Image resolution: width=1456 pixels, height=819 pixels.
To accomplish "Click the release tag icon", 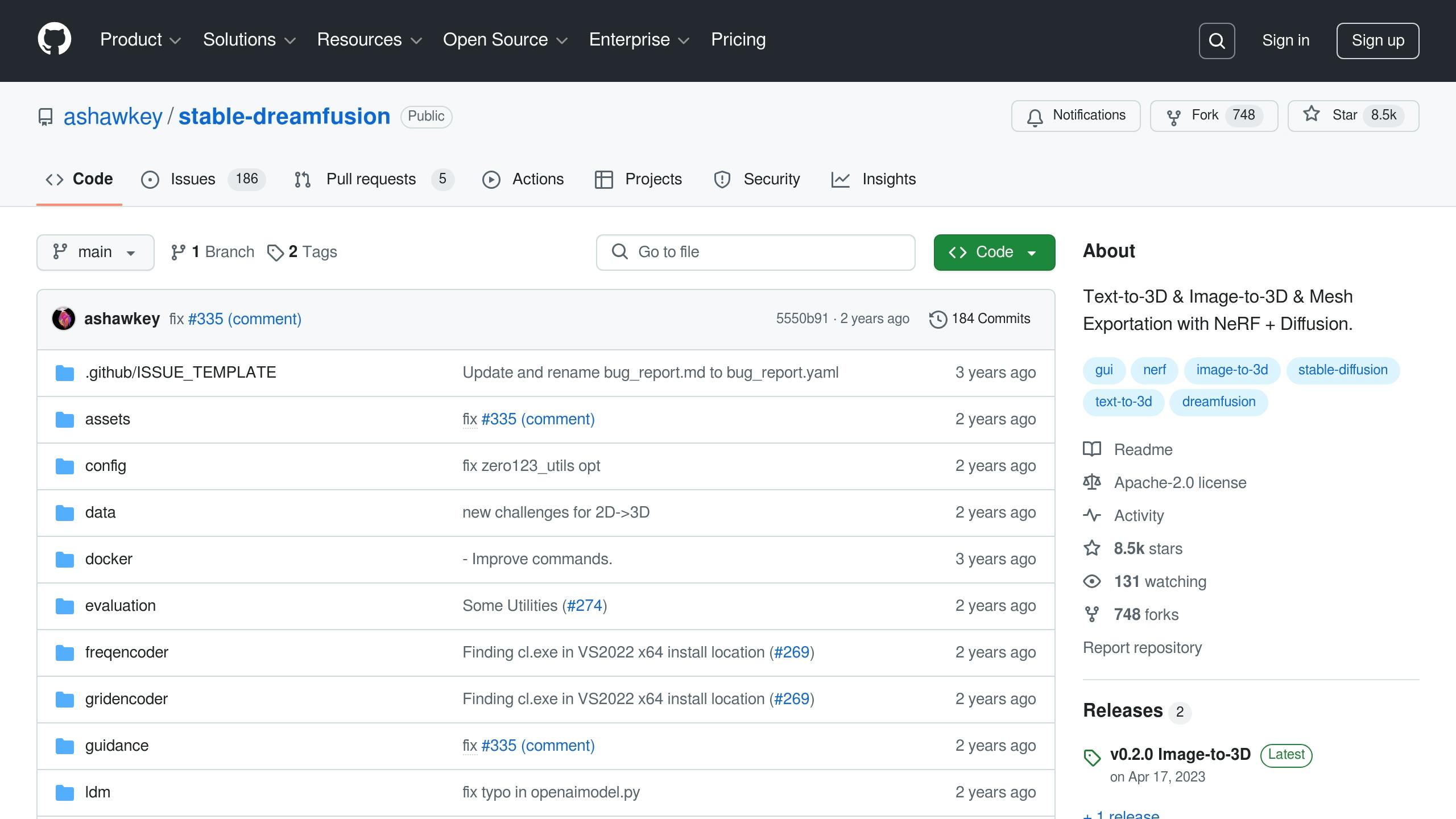I will [1092, 758].
